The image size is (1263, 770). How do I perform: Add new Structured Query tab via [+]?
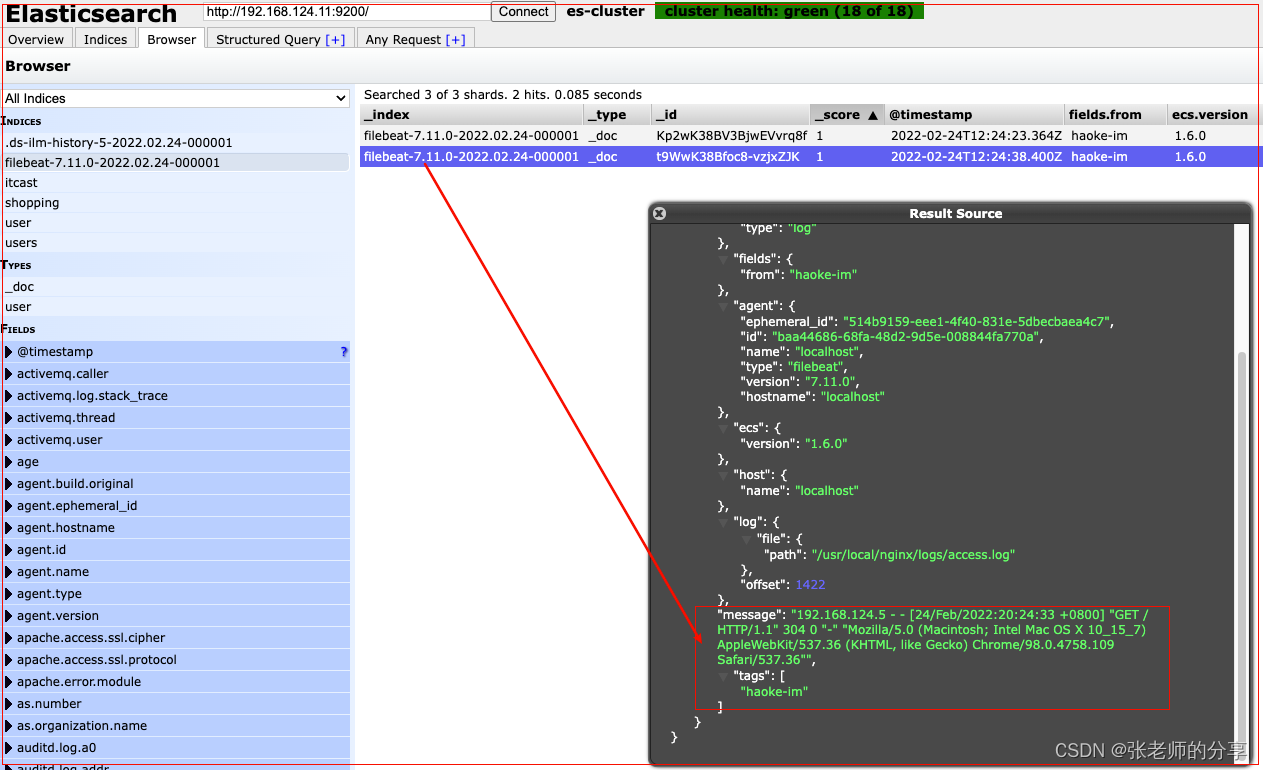click(335, 39)
